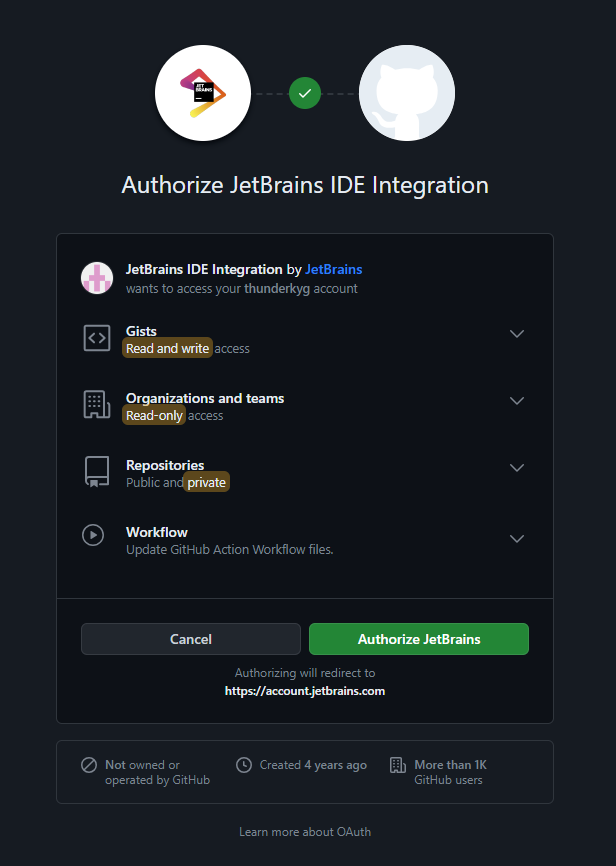616x866 pixels.
Task: Click 'Update GitHub Action Workflow files.' text
Action: coord(230,550)
